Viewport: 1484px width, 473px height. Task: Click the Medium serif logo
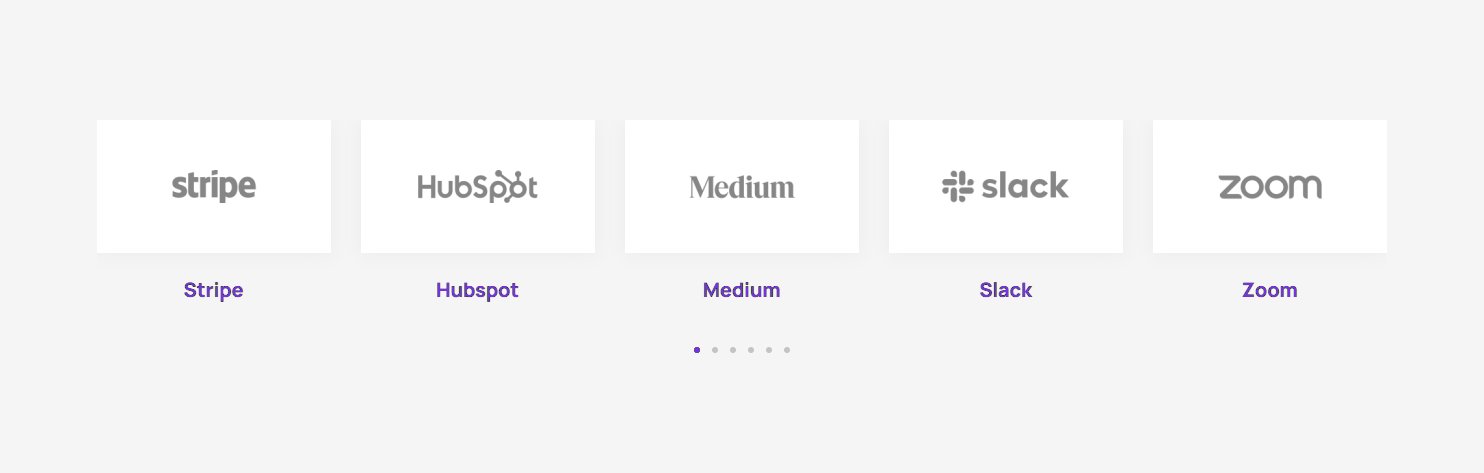[x=742, y=187]
